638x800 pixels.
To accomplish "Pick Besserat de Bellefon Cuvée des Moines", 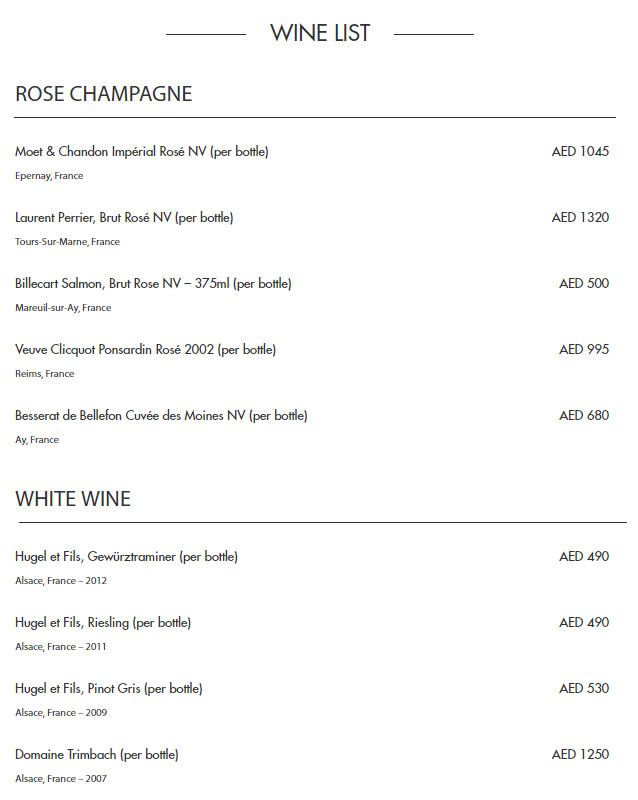I will click(161, 416).
